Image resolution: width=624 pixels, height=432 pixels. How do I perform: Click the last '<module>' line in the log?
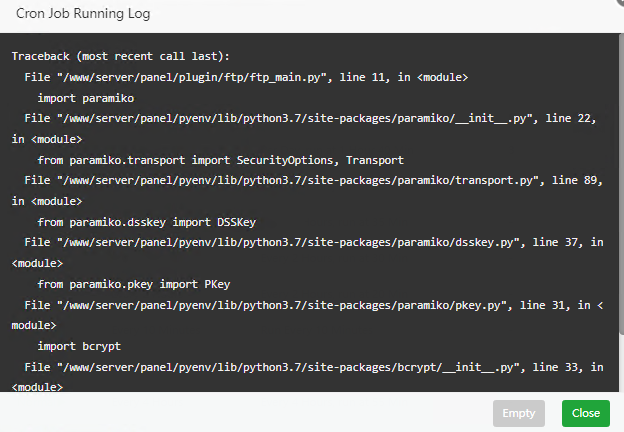pos(37,387)
